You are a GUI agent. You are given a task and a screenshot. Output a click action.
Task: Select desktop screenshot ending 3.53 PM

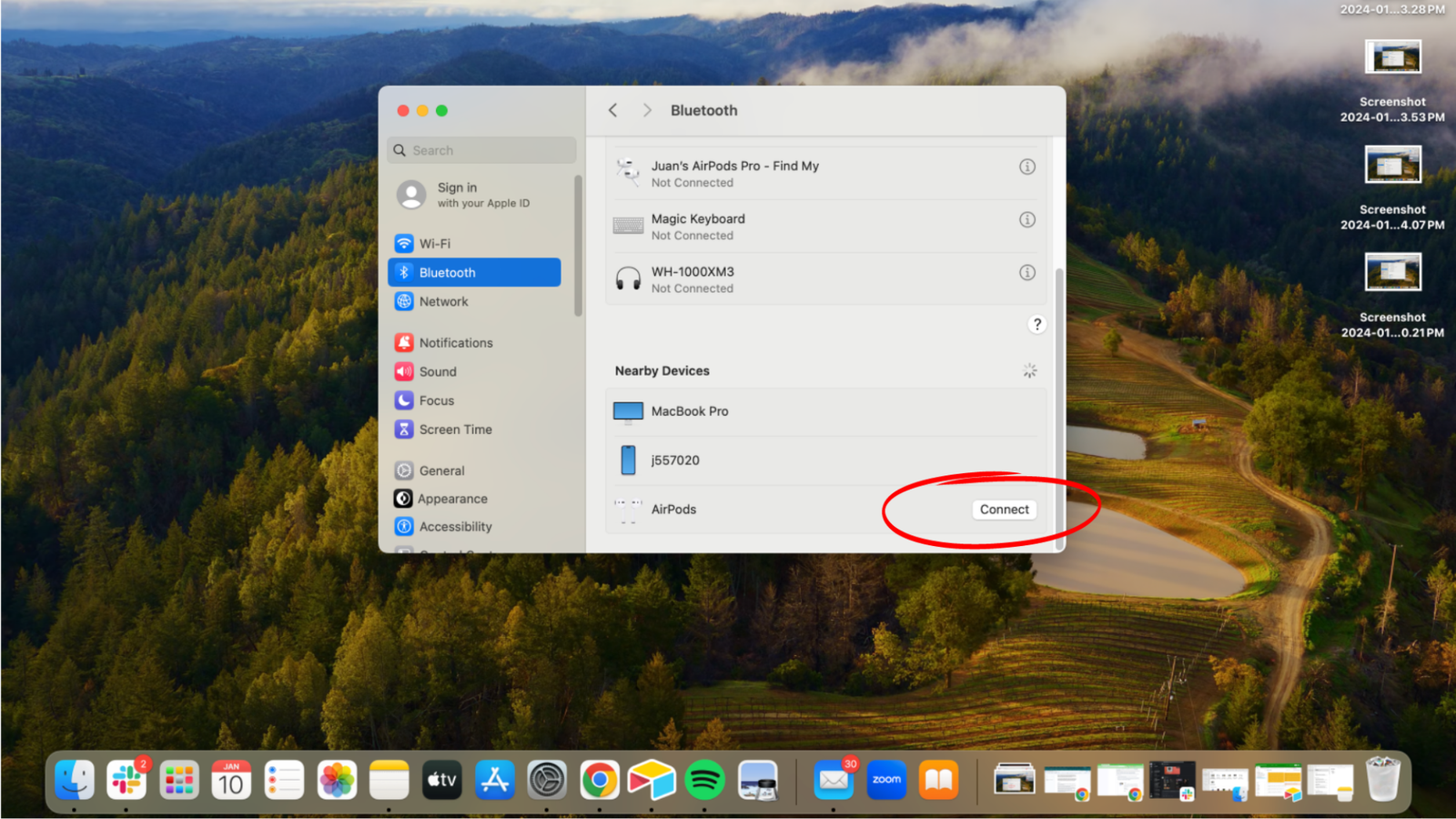point(1392,81)
